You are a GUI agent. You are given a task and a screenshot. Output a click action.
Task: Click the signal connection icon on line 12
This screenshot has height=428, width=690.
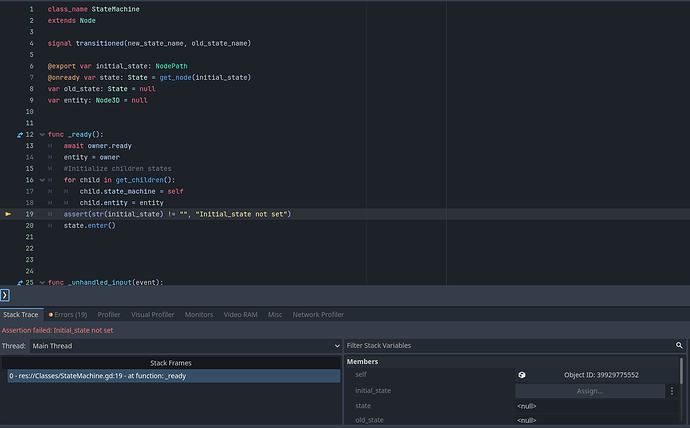20,135
